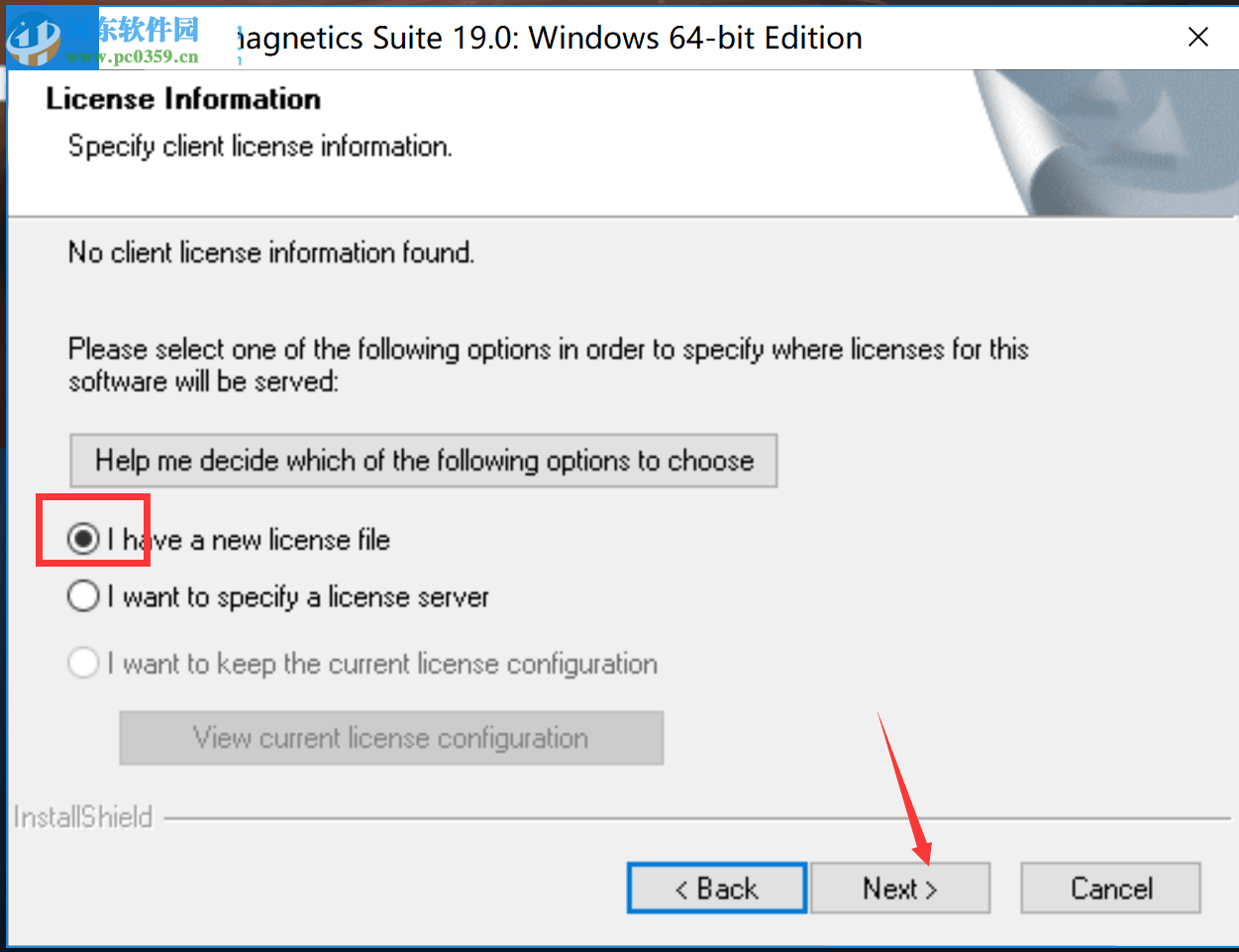
Task: Click the installer window title bar text
Action: click(x=550, y=38)
